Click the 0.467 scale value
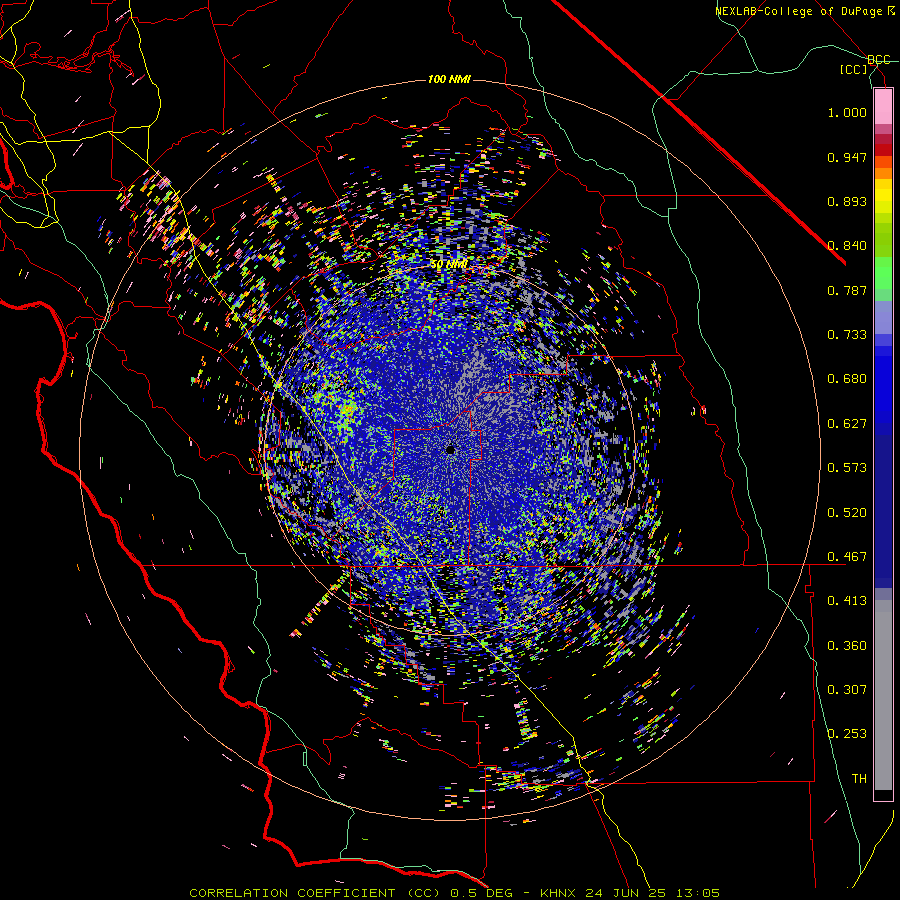 [847, 557]
